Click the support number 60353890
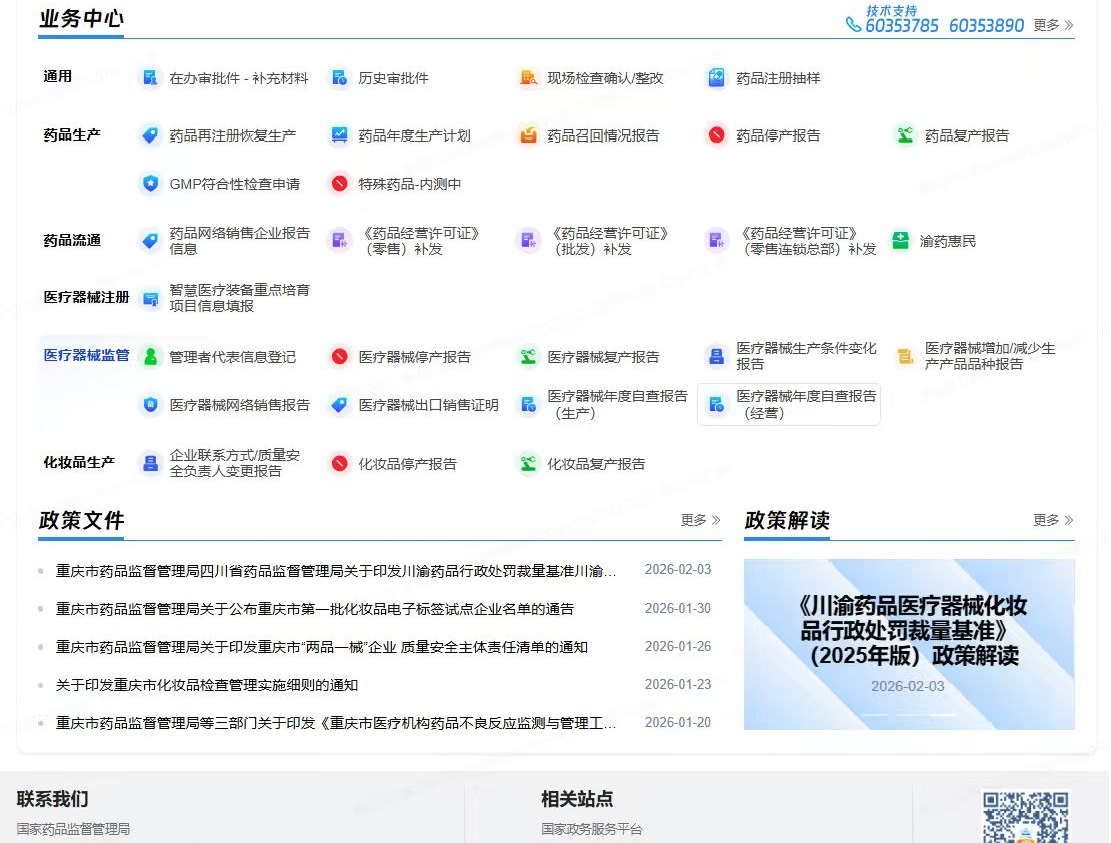The width and height of the screenshot is (1111, 843). click(x=986, y=26)
